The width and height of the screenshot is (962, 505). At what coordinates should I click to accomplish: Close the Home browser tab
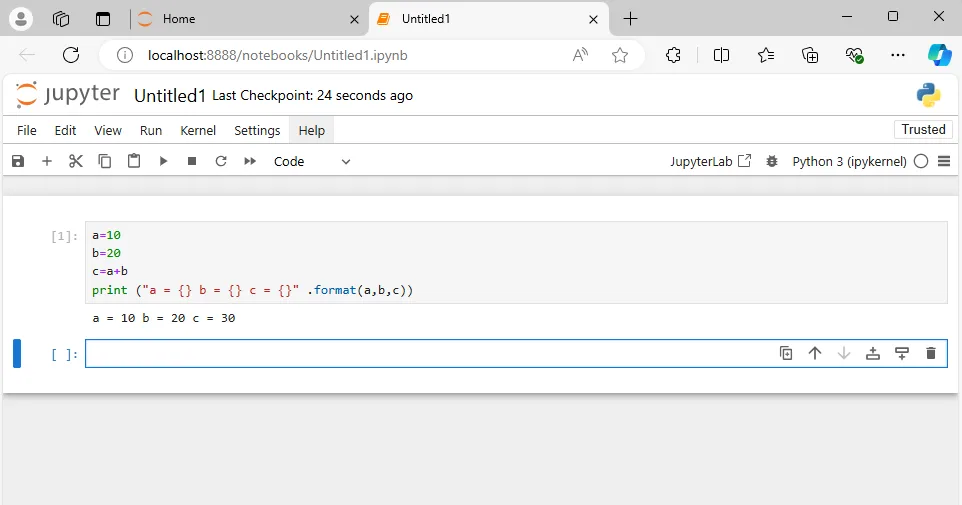click(354, 20)
